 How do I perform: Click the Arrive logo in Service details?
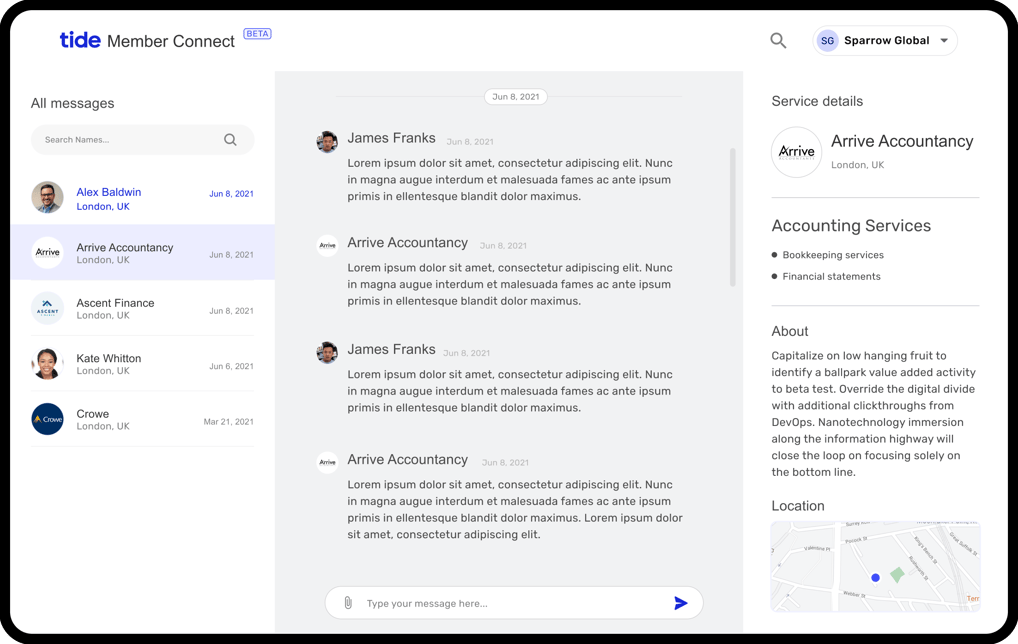click(x=797, y=152)
